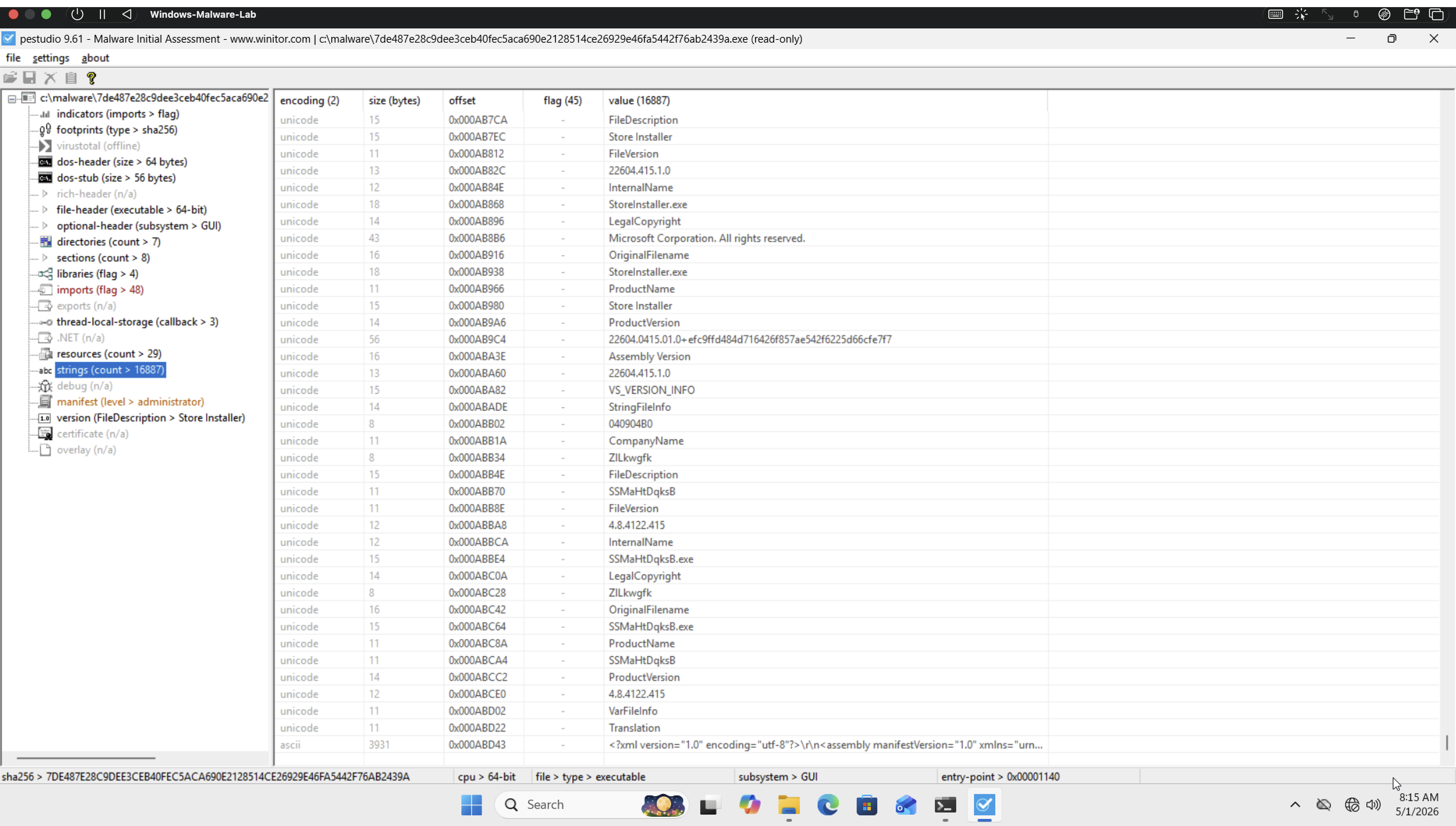Expand the optional-header tree node

[x=45, y=225]
